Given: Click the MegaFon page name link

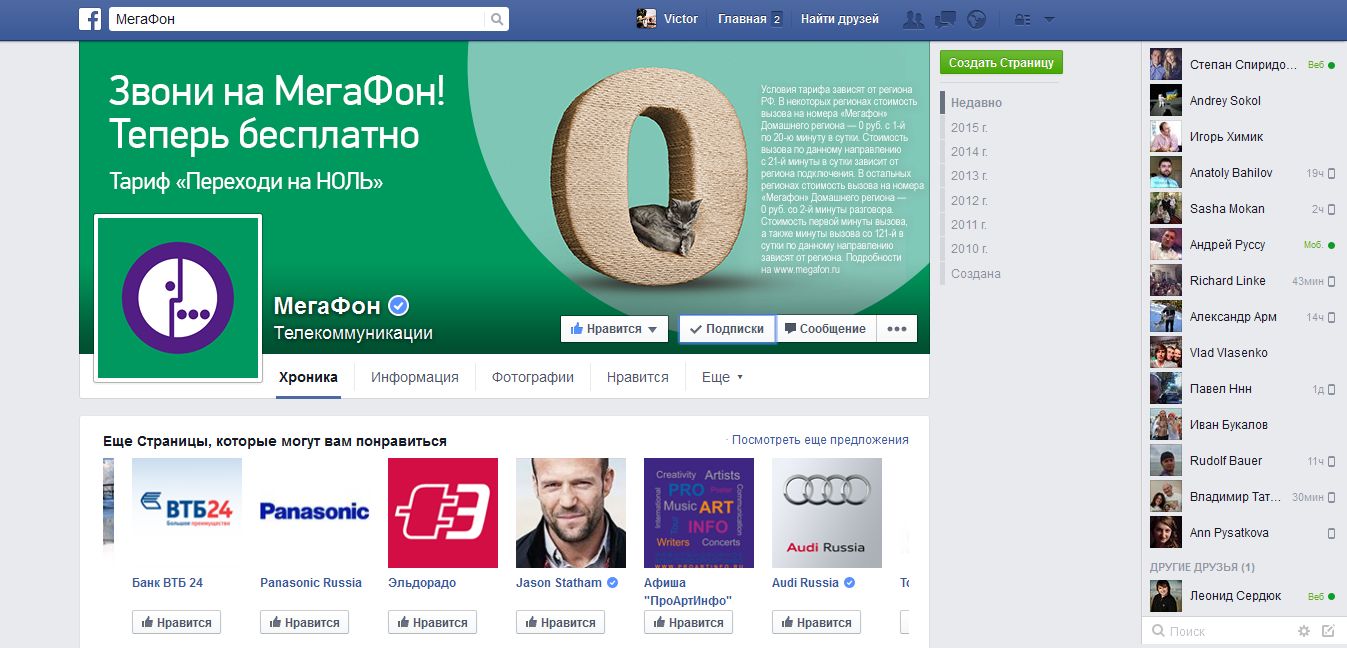Looking at the screenshot, I should (x=328, y=306).
